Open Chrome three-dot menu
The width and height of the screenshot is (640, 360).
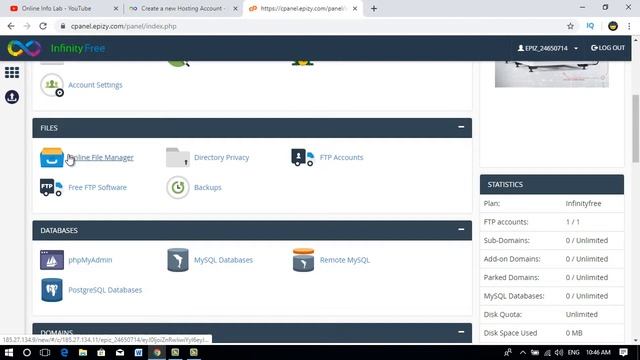click(629, 26)
